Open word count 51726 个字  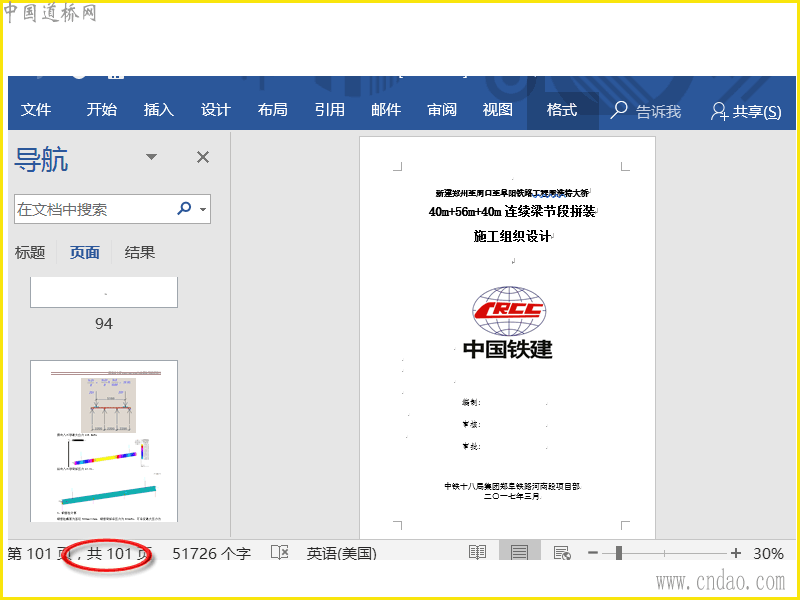[x=212, y=554]
